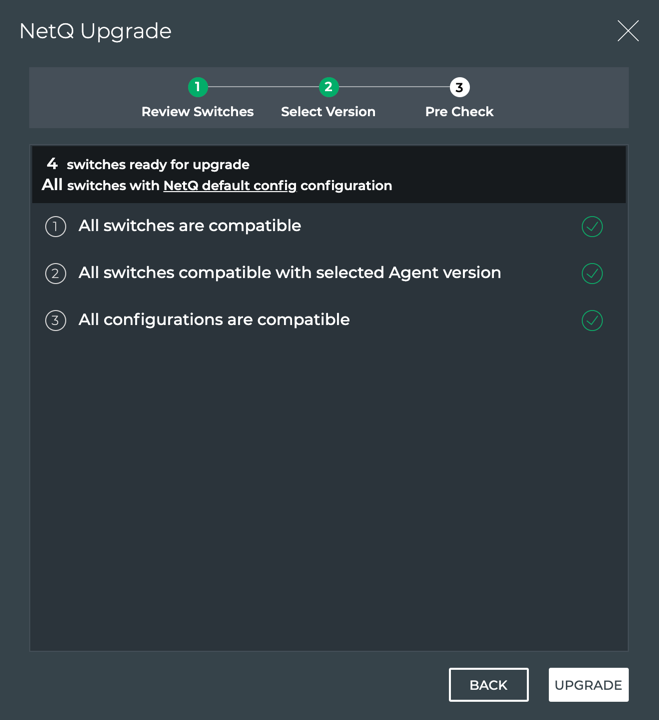Select the Pre Check step label
The width and height of the screenshot is (659, 720).
coord(459,112)
